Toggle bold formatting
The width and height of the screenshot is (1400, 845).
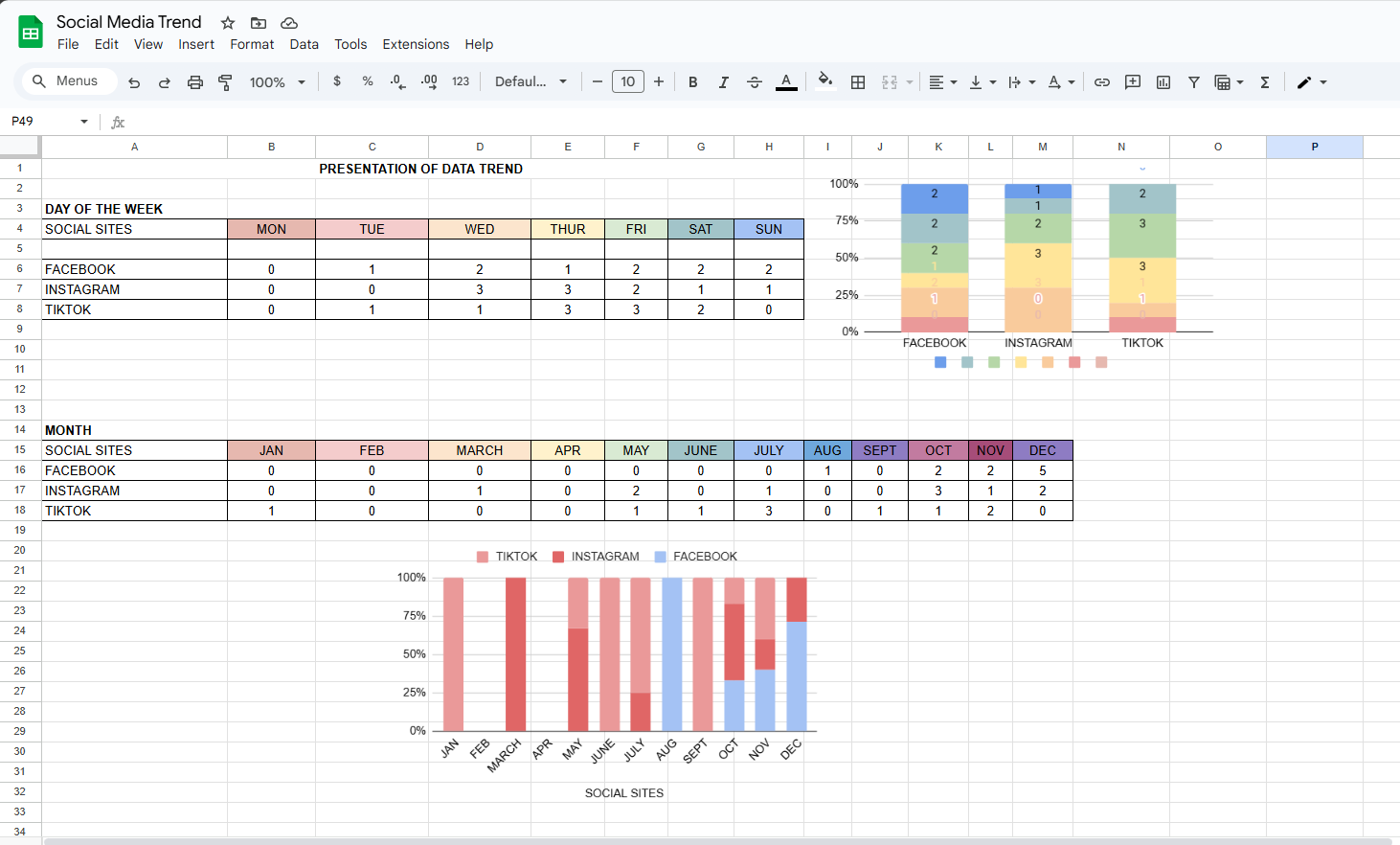click(x=693, y=82)
